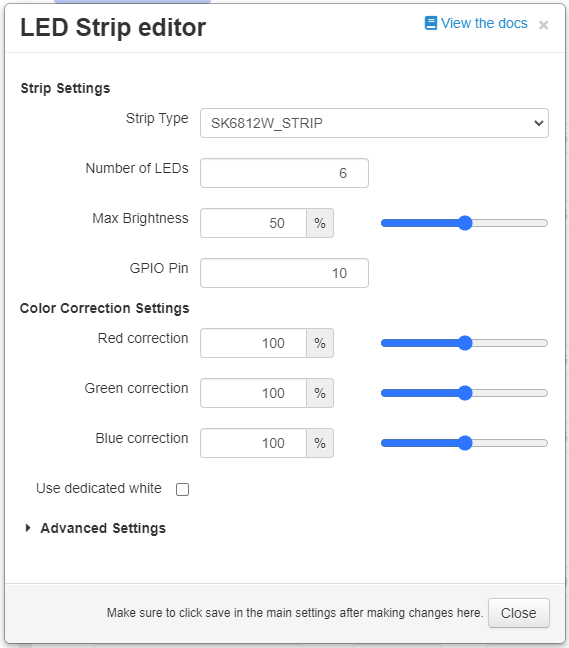Click the Strip Type label
The width and height of the screenshot is (569, 648).
157,119
